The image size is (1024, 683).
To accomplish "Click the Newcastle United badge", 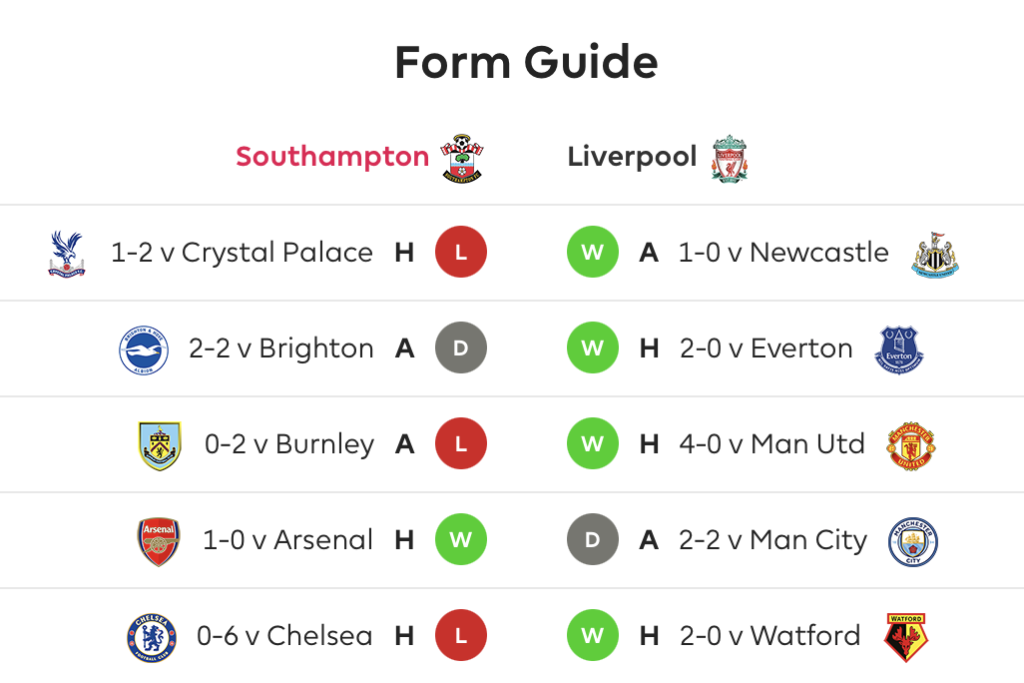I will tap(935, 254).
